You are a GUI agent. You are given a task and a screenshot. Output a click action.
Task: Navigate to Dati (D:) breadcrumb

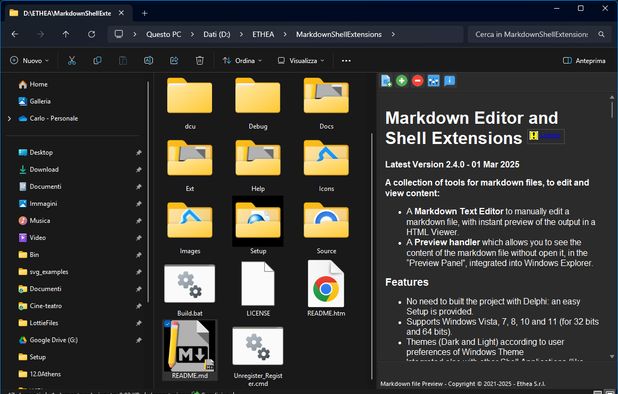coord(217,34)
